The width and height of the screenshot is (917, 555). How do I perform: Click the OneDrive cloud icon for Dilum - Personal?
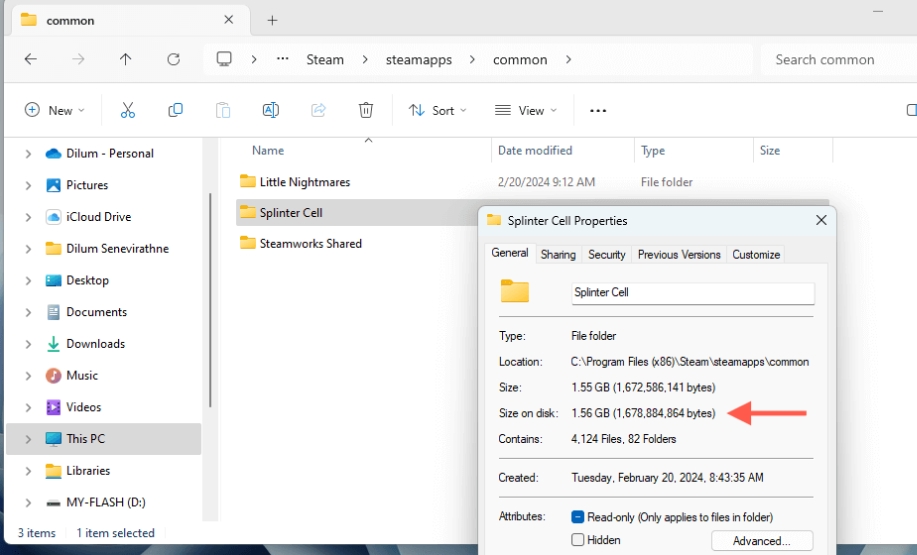(53, 153)
